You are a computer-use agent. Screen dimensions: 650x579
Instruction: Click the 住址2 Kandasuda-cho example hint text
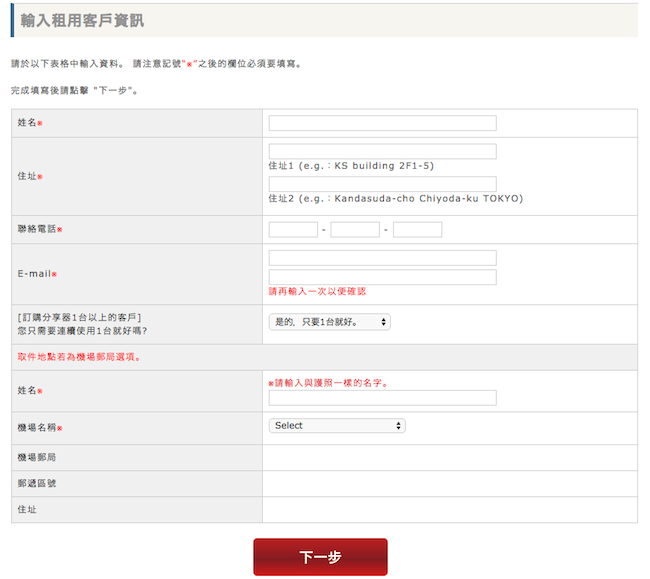tap(396, 199)
